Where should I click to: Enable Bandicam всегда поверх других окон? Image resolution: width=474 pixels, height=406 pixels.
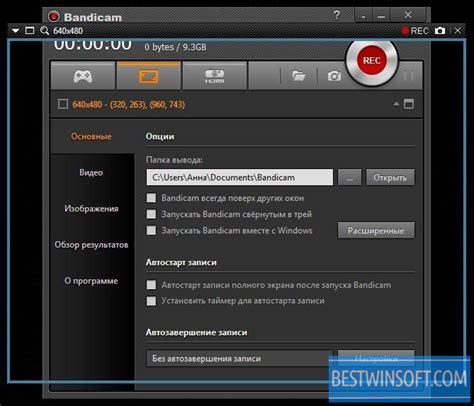151,198
